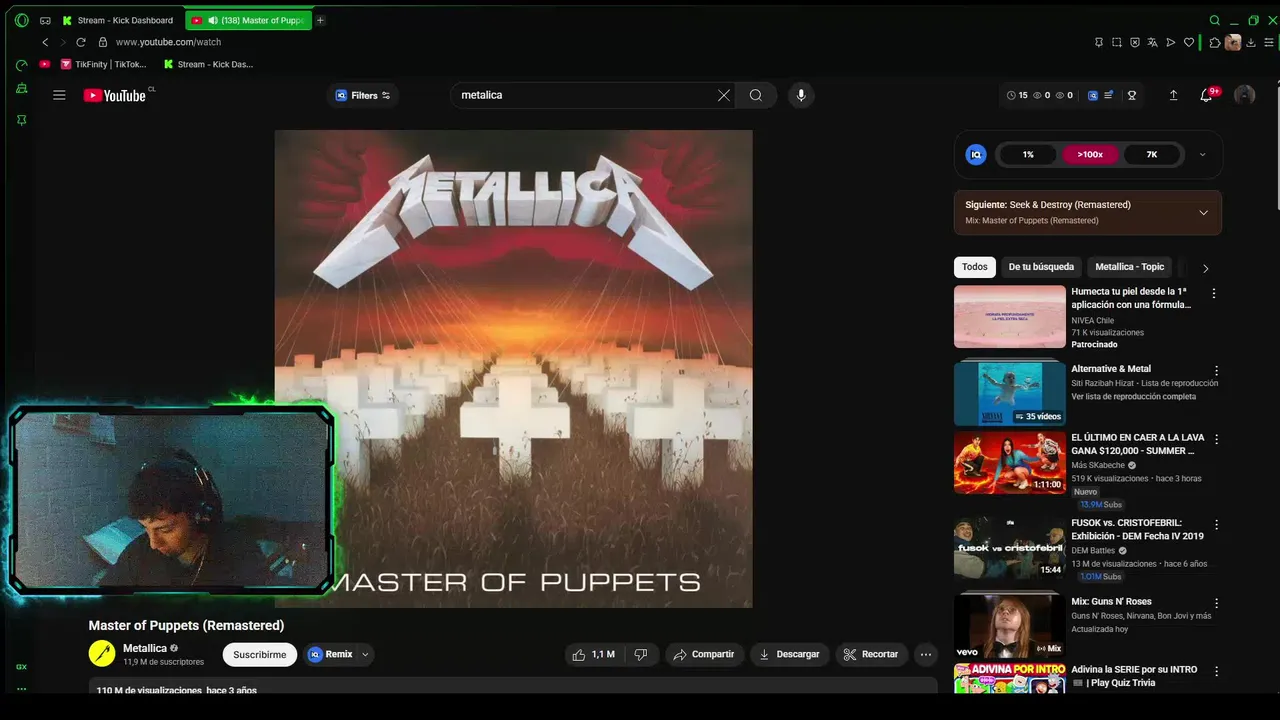Open the Alternative & Metal playlist thumbnail
The image size is (1280, 720).
point(1010,393)
